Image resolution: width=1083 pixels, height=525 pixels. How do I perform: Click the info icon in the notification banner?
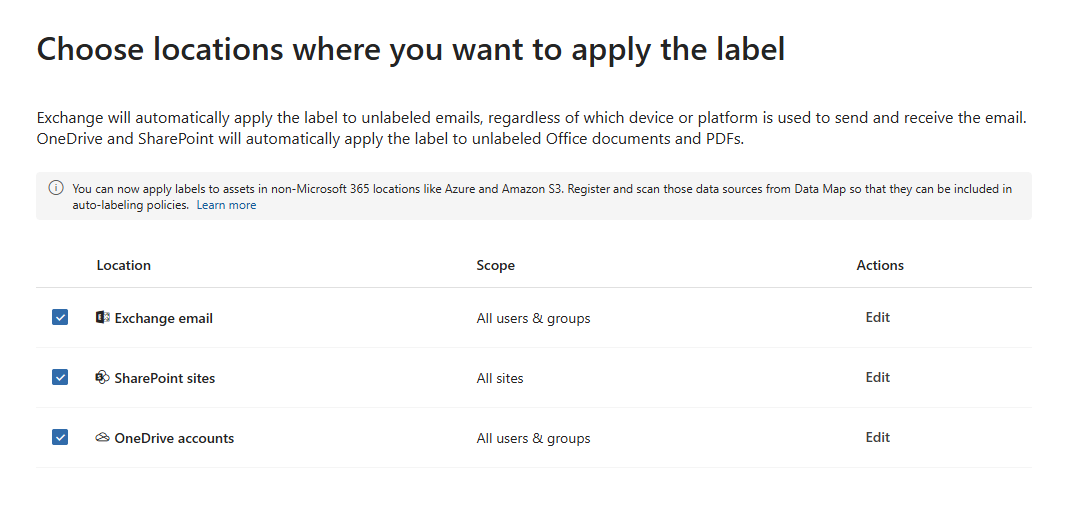point(56,188)
